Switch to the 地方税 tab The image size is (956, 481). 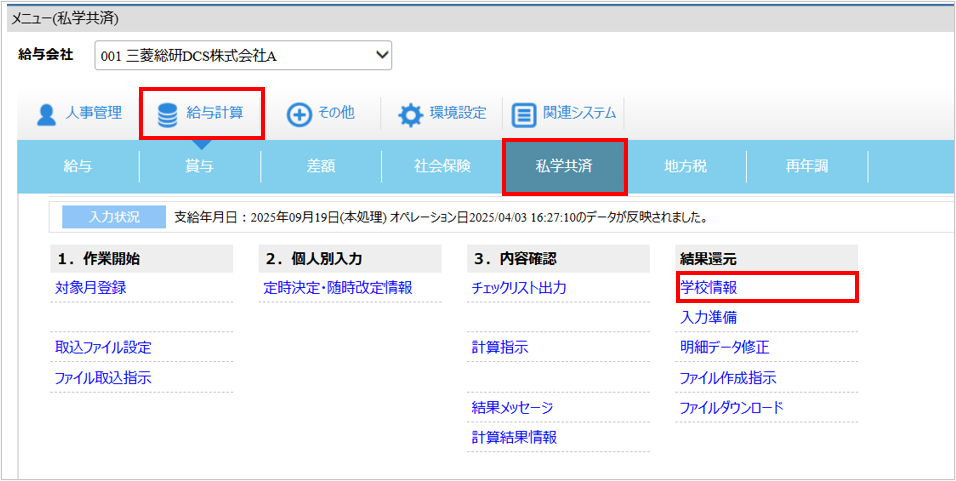[x=686, y=166]
